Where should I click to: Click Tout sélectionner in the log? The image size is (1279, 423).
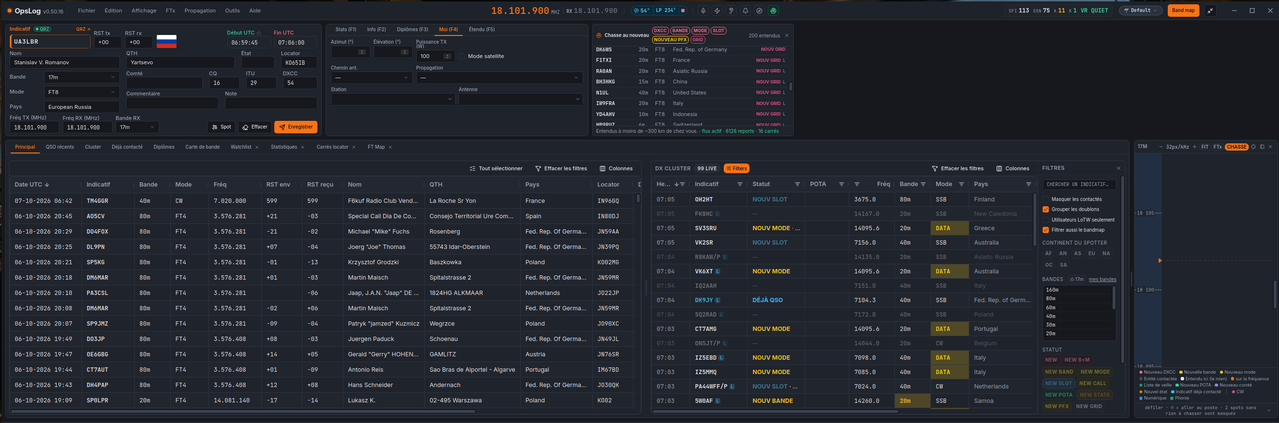click(496, 168)
